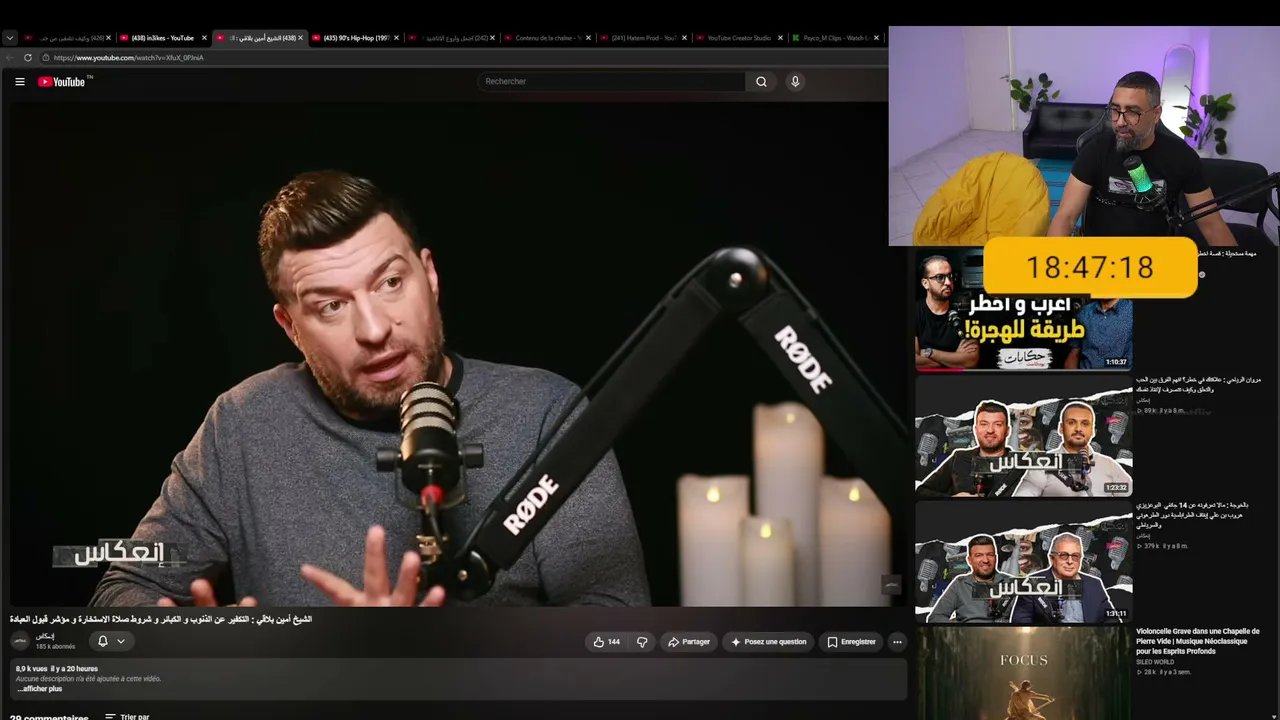Click Posez une question button
The image size is (1280, 720).
click(x=768, y=642)
